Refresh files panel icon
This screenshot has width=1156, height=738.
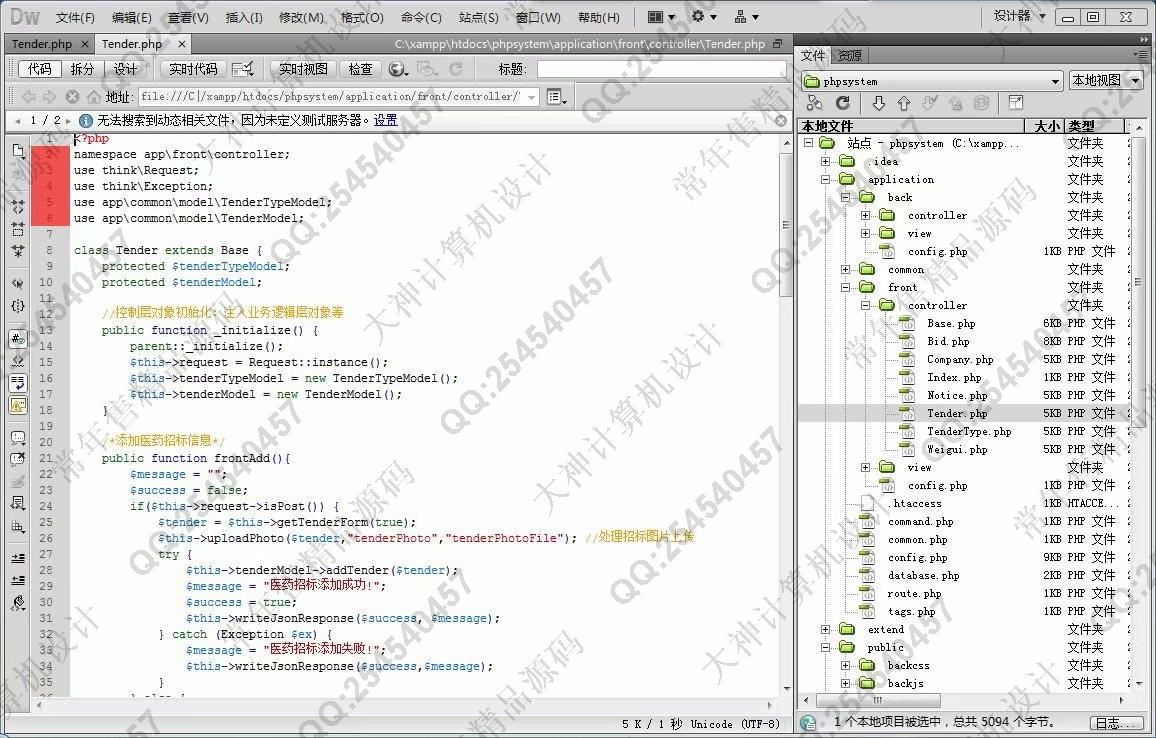pyautogui.click(x=843, y=103)
